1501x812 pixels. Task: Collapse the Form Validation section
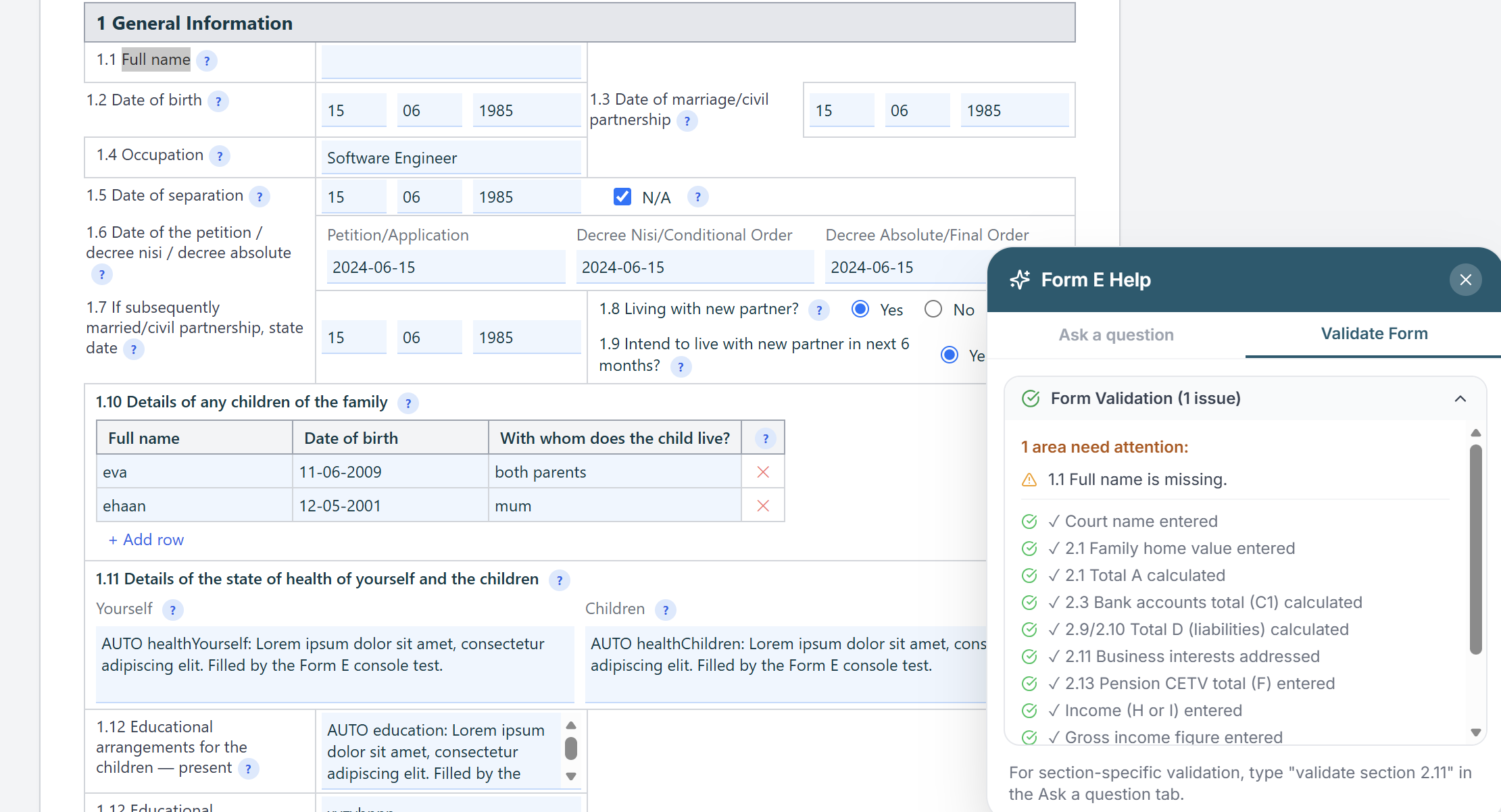click(1460, 399)
